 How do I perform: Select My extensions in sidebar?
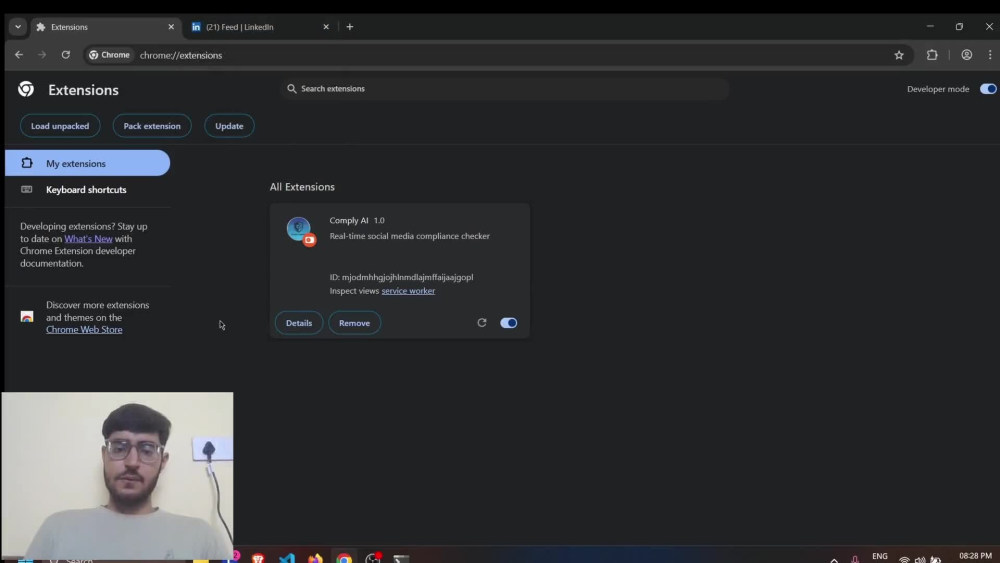(87, 163)
